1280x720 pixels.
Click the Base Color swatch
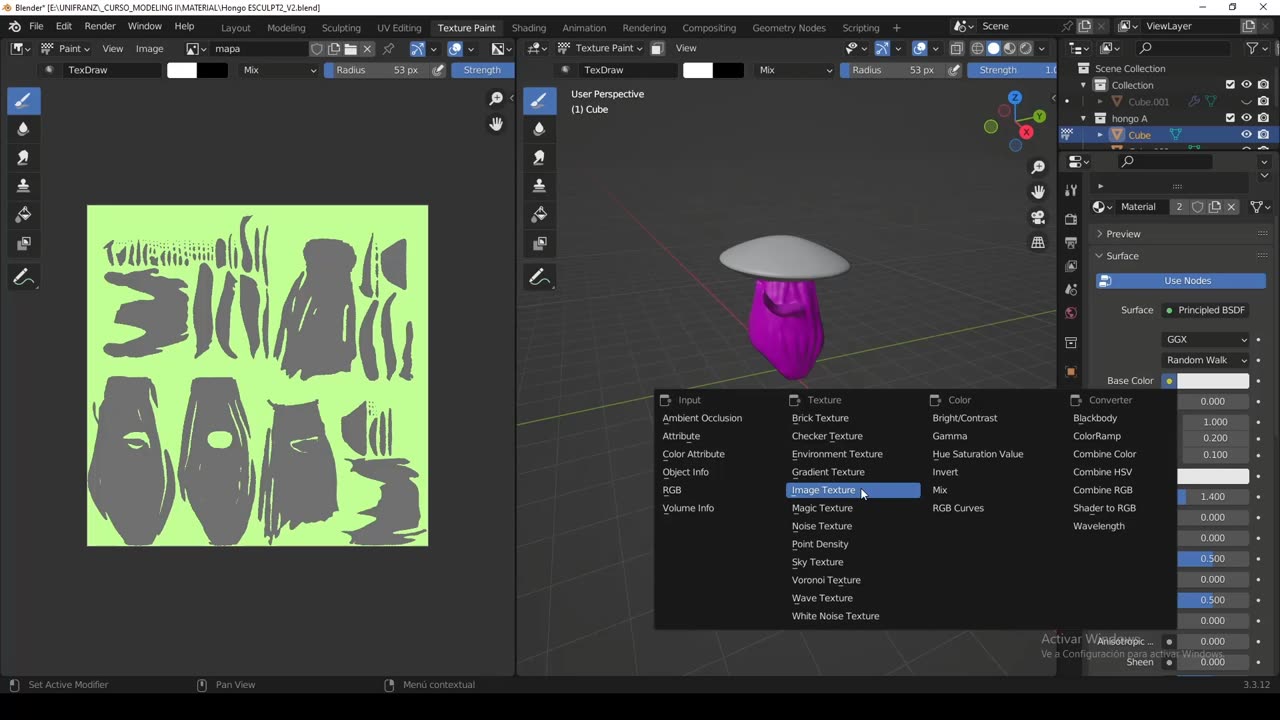(1213, 381)
